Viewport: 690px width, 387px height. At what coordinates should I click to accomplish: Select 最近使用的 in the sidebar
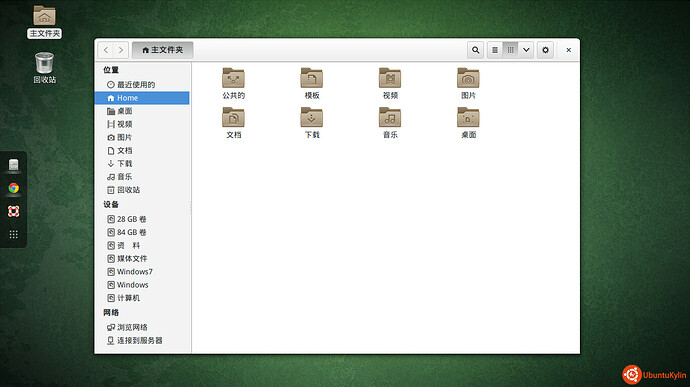coord(142,85)
